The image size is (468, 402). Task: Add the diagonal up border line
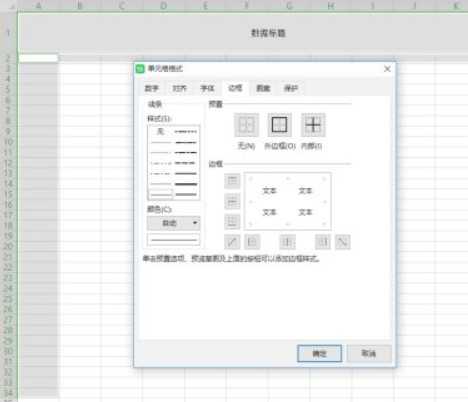232,242
